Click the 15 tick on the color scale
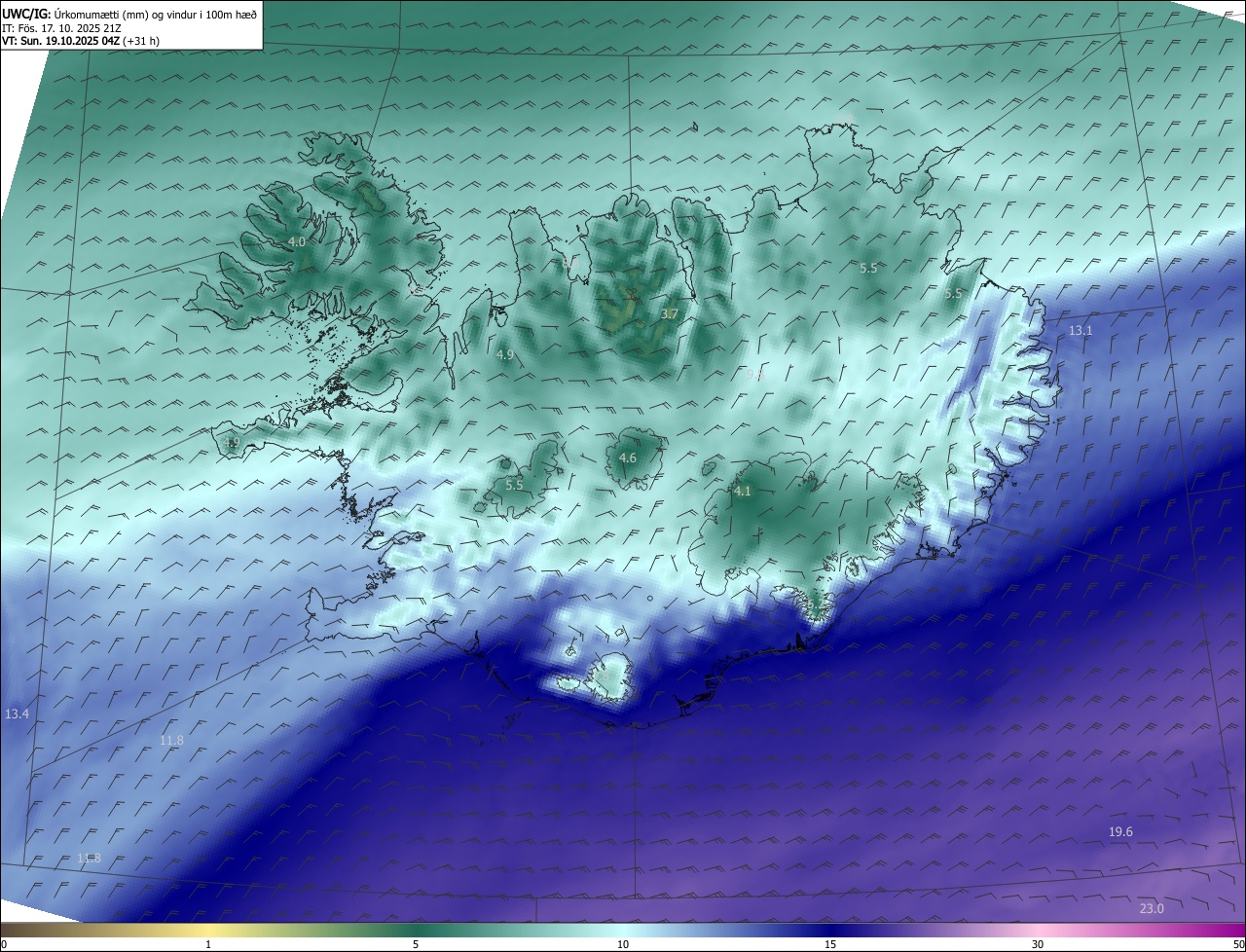 (x=830, y=944)
